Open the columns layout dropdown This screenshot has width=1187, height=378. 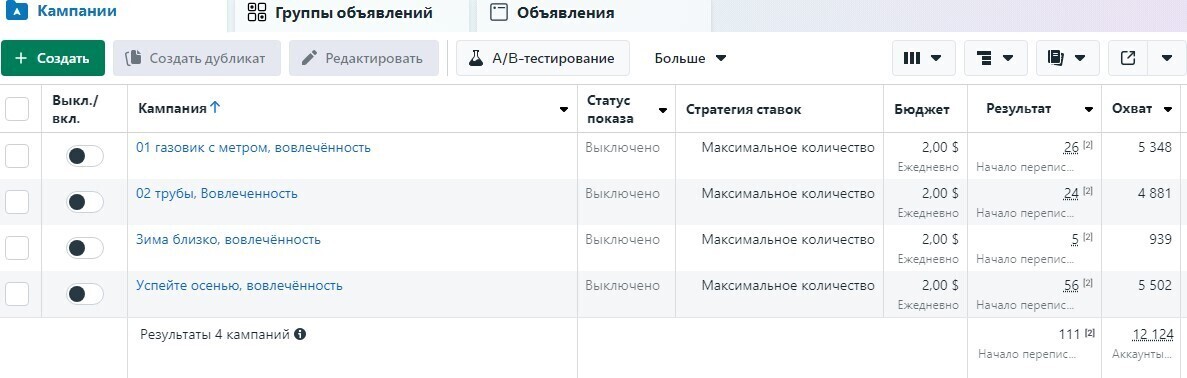point(924,58)
